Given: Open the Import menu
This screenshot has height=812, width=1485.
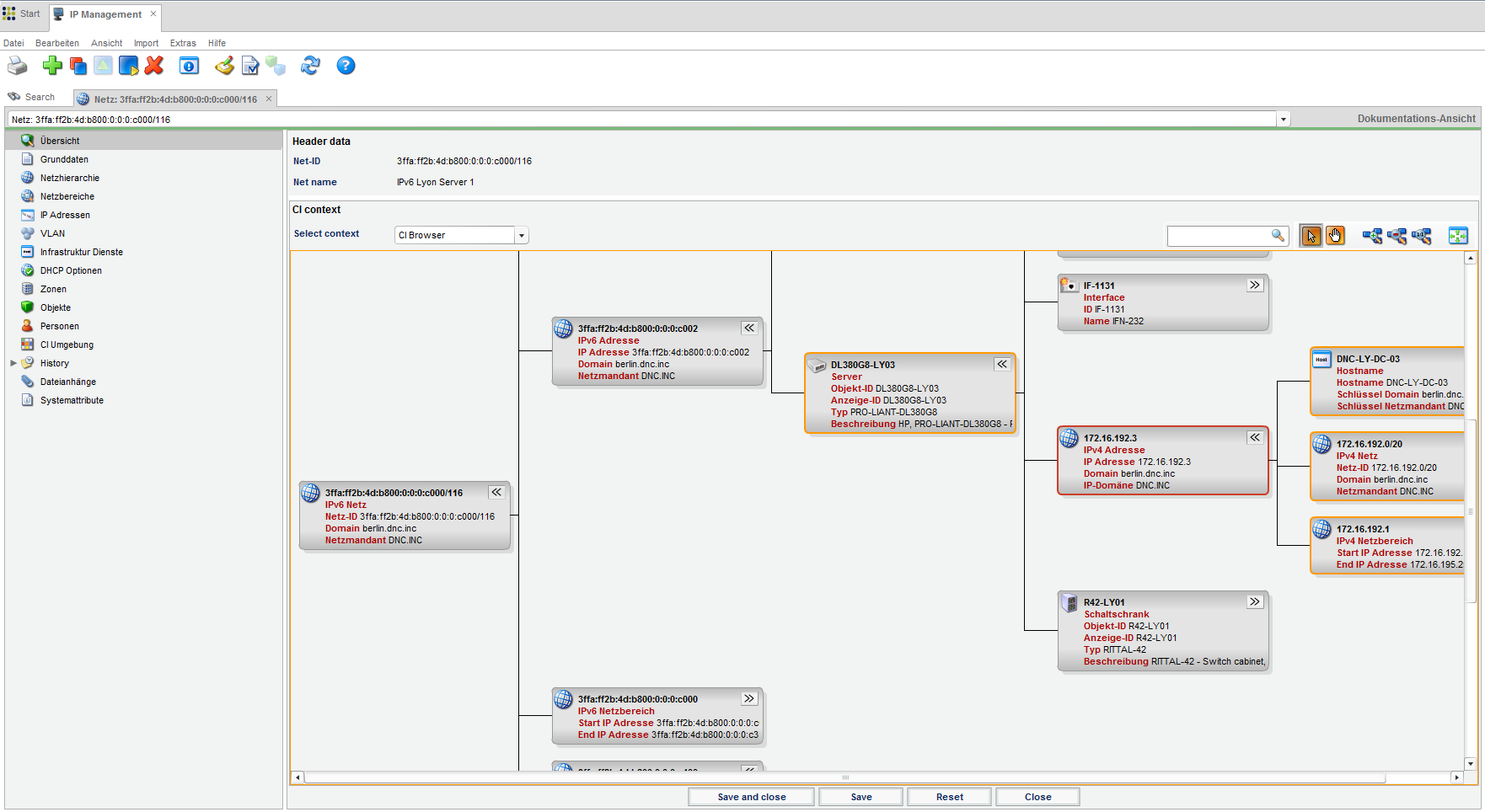Looking at the screenshot, I should (146, 43).
